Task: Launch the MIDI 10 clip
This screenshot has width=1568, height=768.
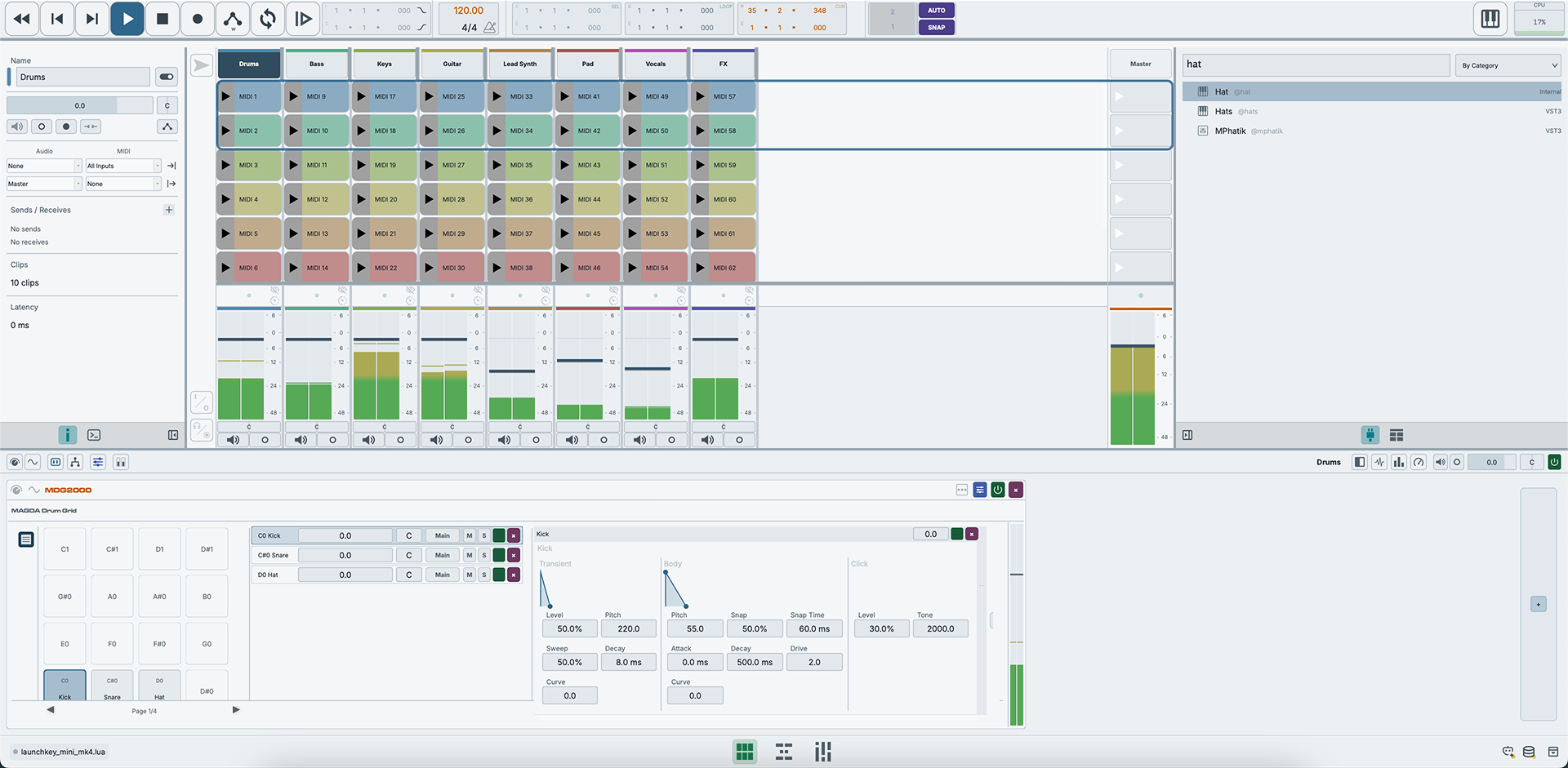Action: (x=294, y=131)
